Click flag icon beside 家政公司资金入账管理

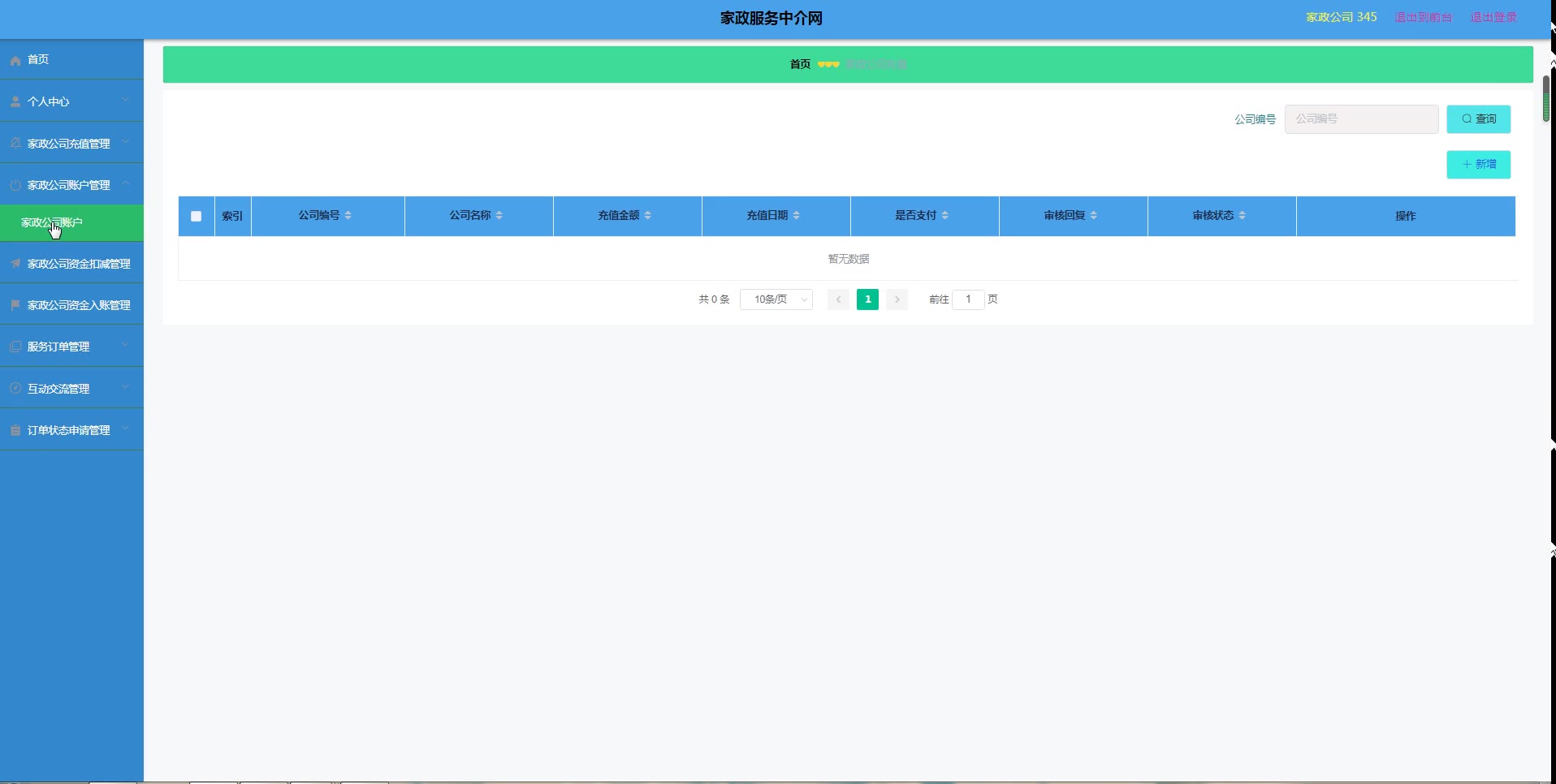15,305
